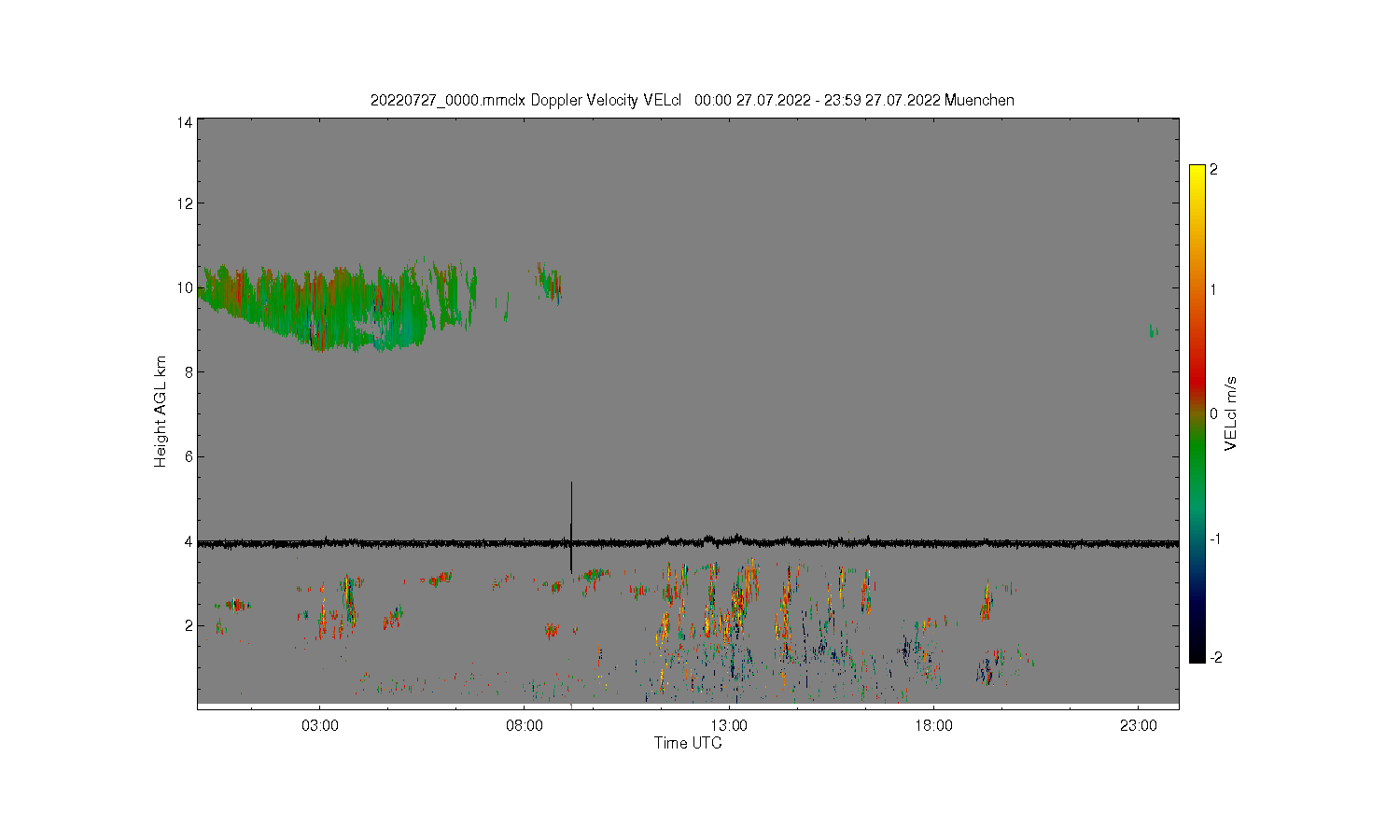
Task: Click the 08:00 time tick label
Action: click(x=525, y=726)
